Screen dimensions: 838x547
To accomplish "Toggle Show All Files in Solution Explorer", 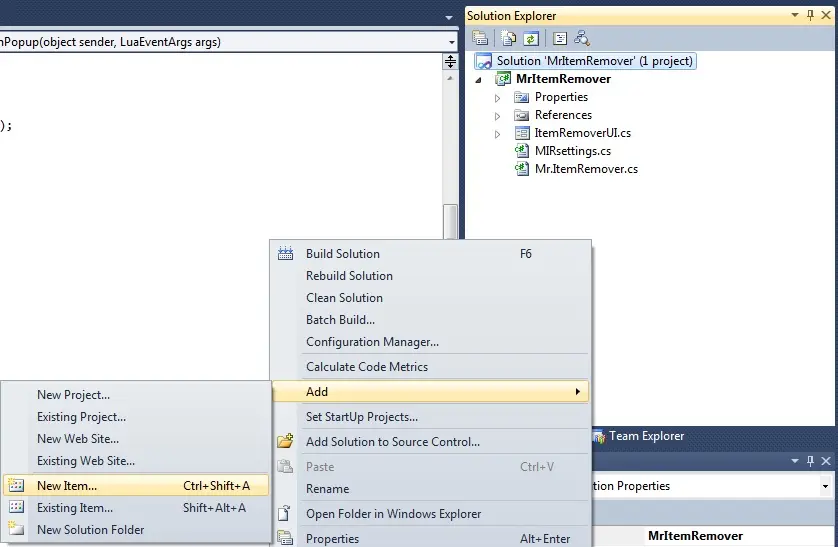I will (x=508, y=38).
